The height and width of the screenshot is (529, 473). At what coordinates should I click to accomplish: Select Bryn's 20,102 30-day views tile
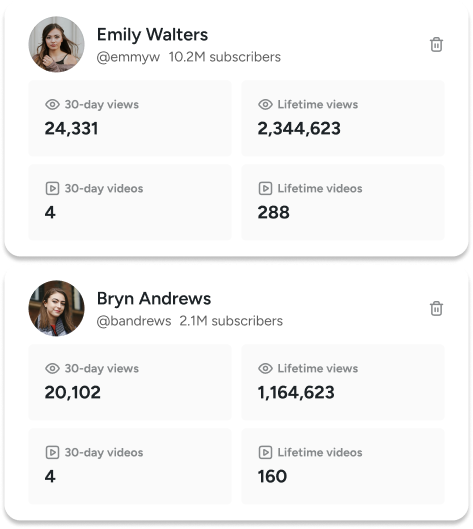(130, 382)
